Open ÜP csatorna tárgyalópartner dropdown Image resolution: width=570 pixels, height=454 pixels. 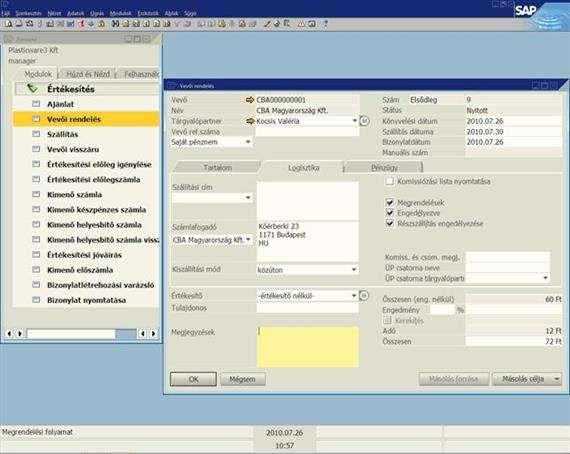[546, 278]
